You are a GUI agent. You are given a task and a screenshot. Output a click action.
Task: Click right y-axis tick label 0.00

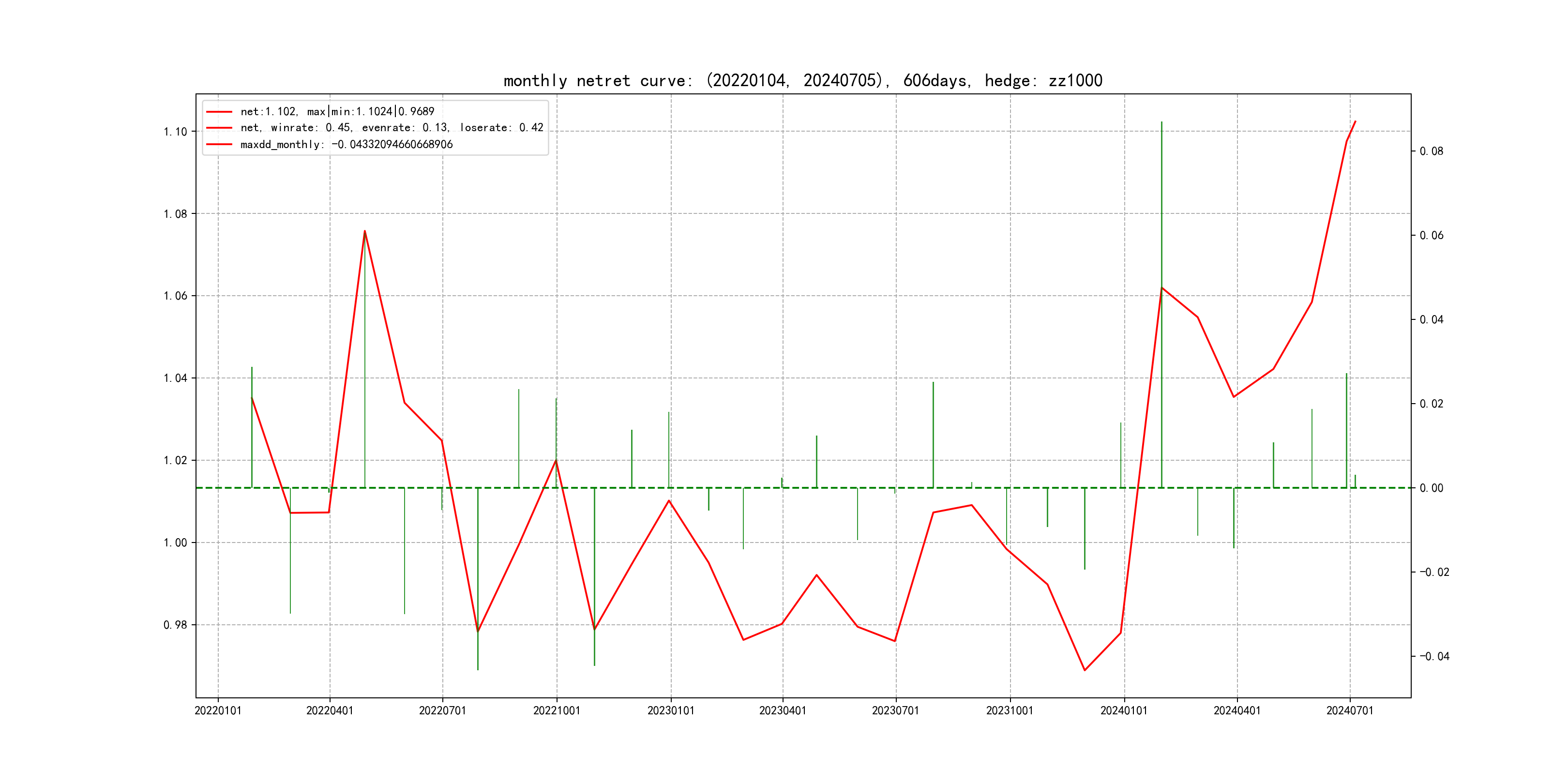coord(1431,488)
